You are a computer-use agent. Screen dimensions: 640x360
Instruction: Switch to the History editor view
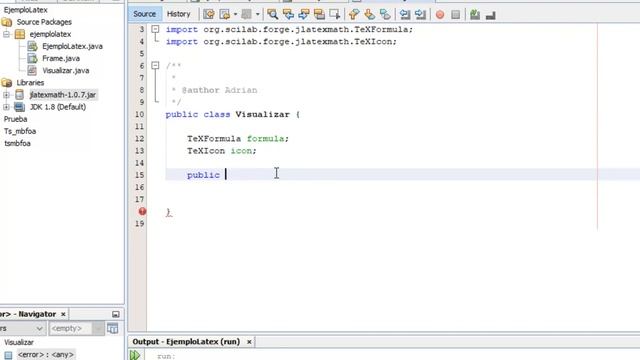coord(179,14)
